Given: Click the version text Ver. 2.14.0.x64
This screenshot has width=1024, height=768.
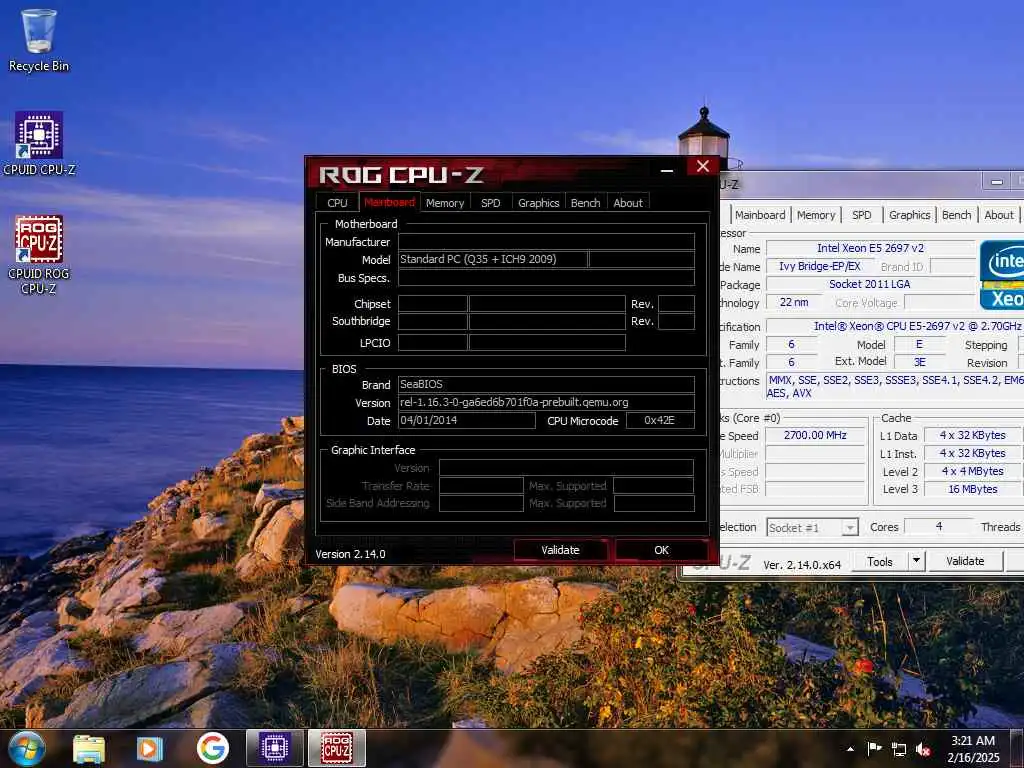Looking at the screenshot, I should point(802,565).
